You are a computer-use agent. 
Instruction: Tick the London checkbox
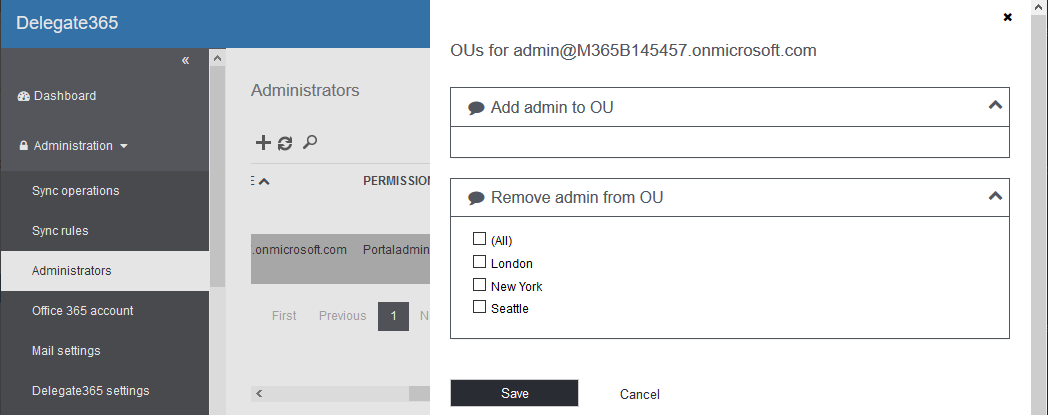tap(479, 262)
